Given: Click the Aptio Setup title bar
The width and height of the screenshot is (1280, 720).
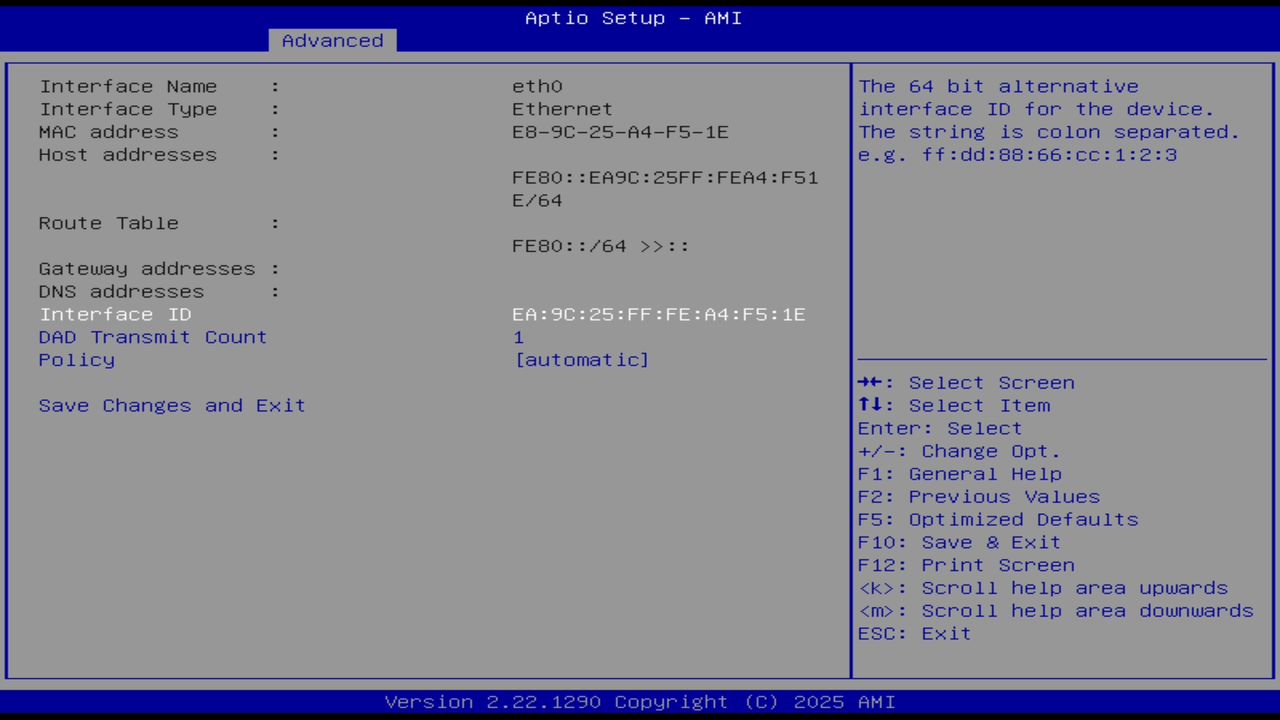Looking at the screenshot, I should (633, 18).
